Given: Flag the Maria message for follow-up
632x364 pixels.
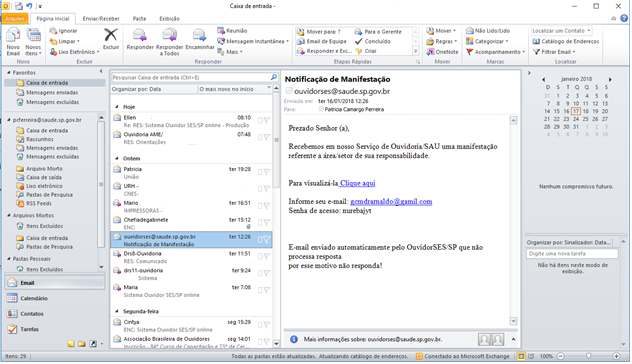Looking at the screenshot, I should pyautogui.click(x=266, y=290).
